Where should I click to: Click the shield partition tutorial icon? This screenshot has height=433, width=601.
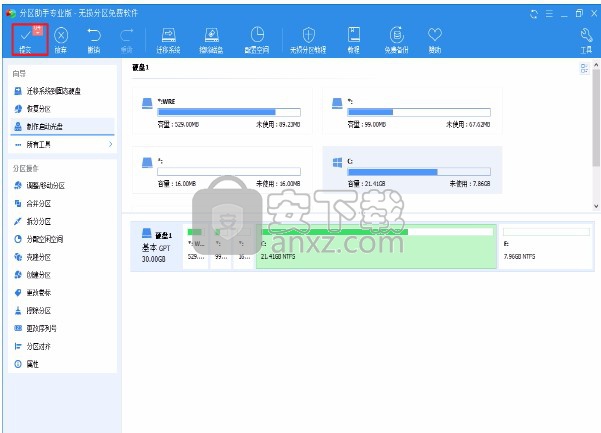coord(309,35)
